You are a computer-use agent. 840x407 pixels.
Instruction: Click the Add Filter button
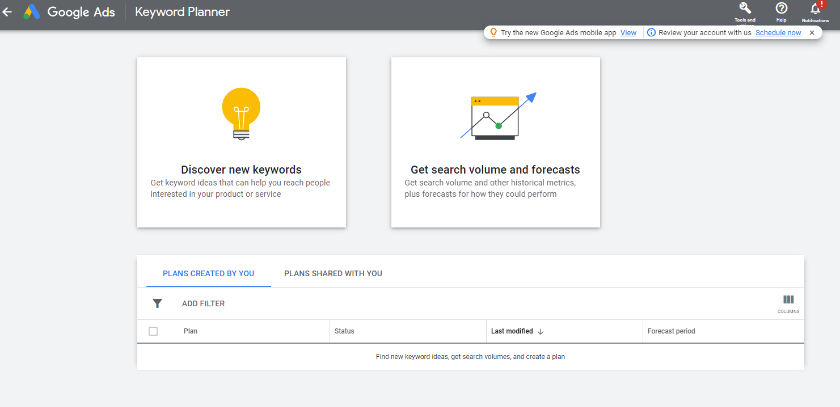[x=203, y=304]
